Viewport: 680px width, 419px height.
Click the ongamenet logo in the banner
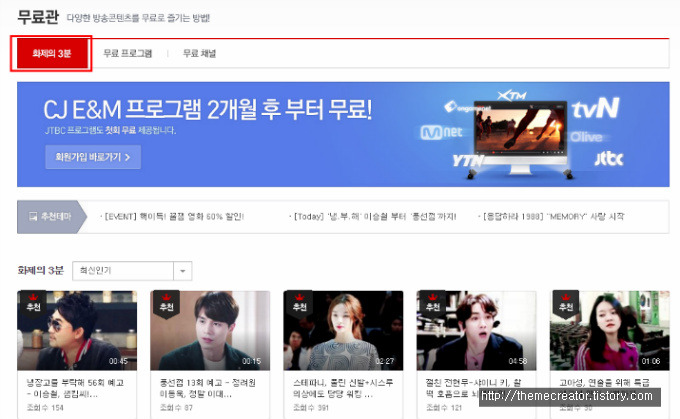(x=466, y=107)
